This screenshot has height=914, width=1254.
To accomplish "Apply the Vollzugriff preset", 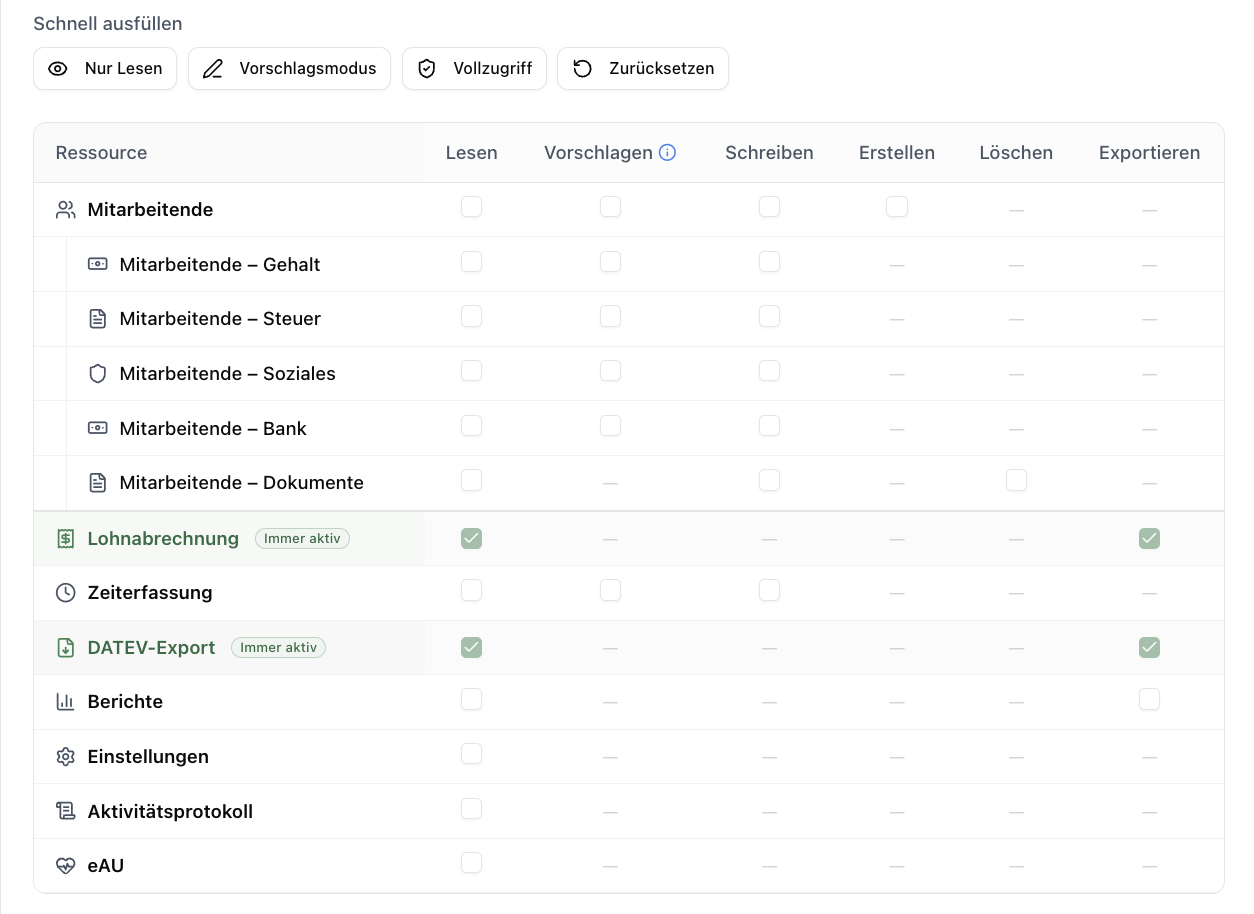I will [x=474, y=69].
